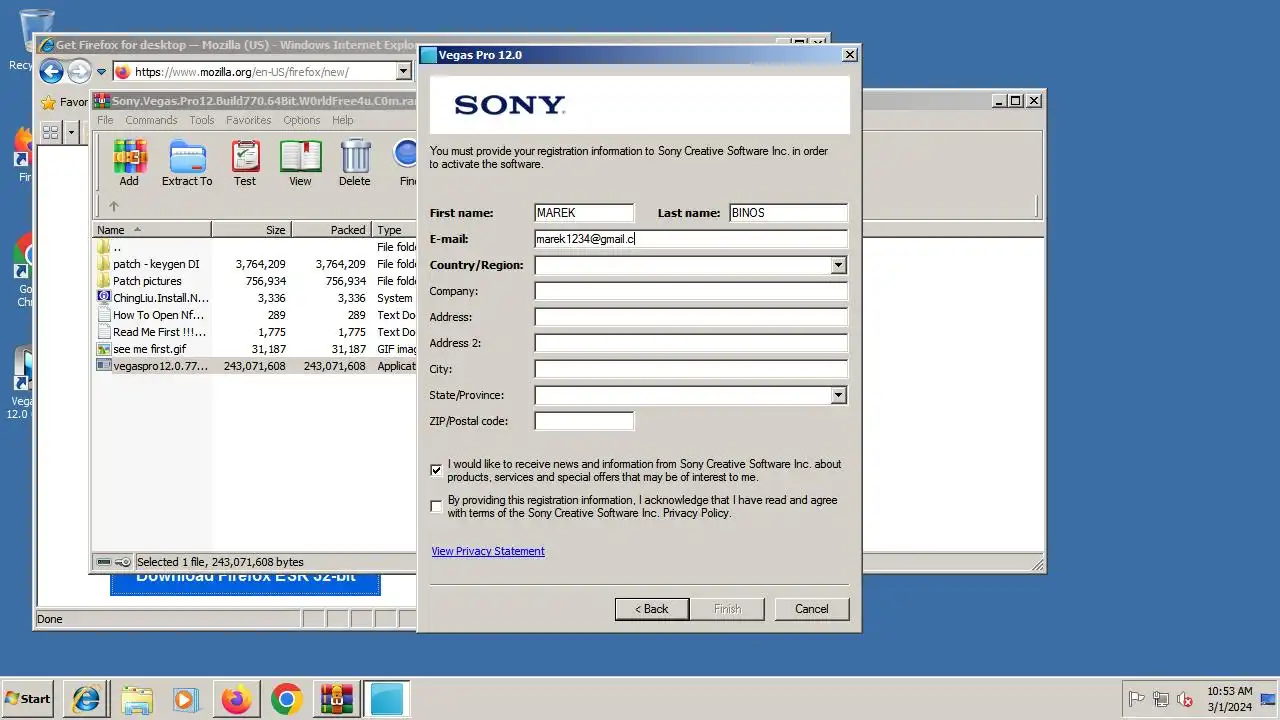Viewport: 1280px width, 720px height.
Task: Open the WinRAR Favorites menu
Action: coord(248,120)
